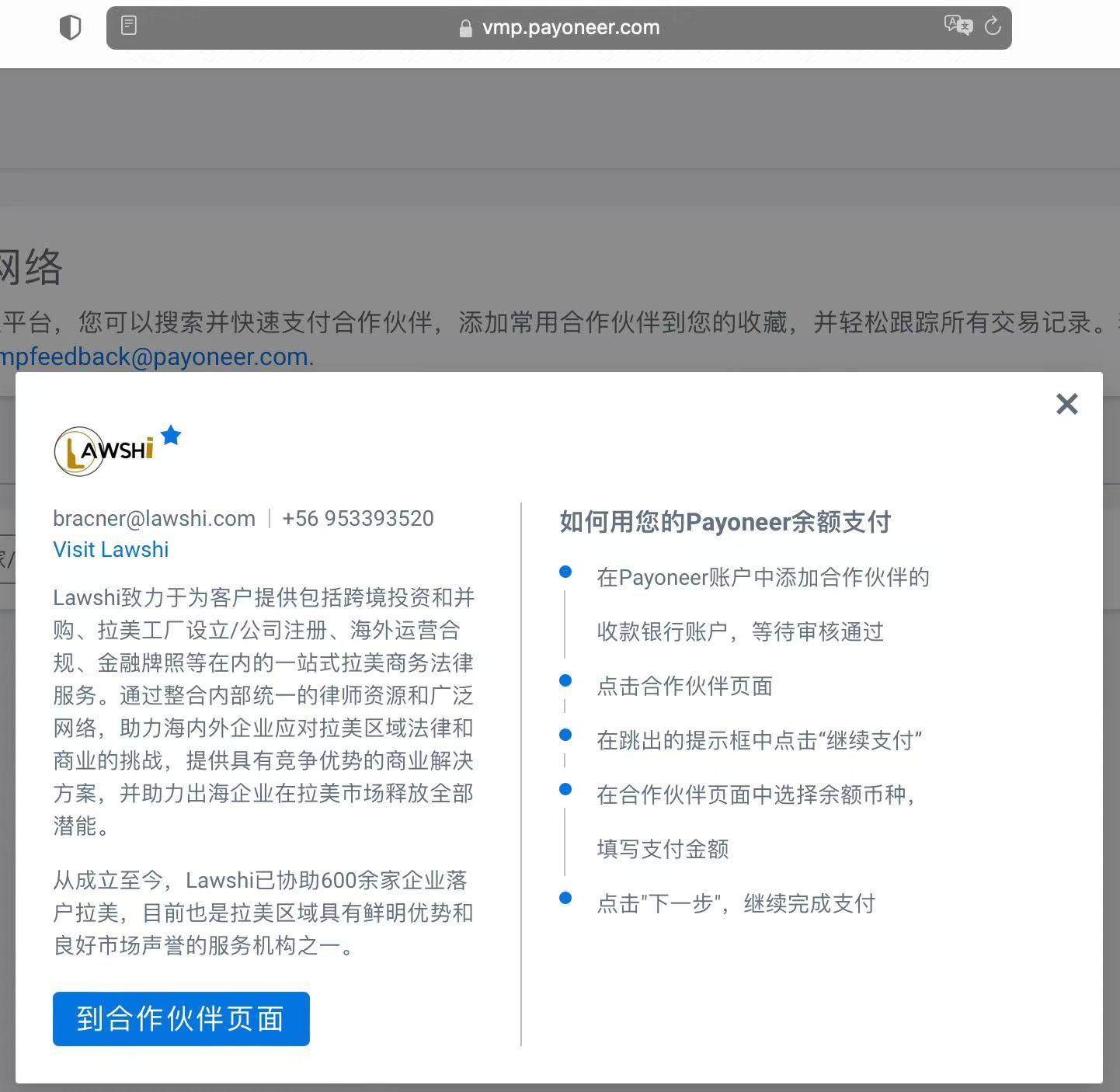Click the translate page icon
This screenshot has height=1092, width=1120.
coord(958,26)
